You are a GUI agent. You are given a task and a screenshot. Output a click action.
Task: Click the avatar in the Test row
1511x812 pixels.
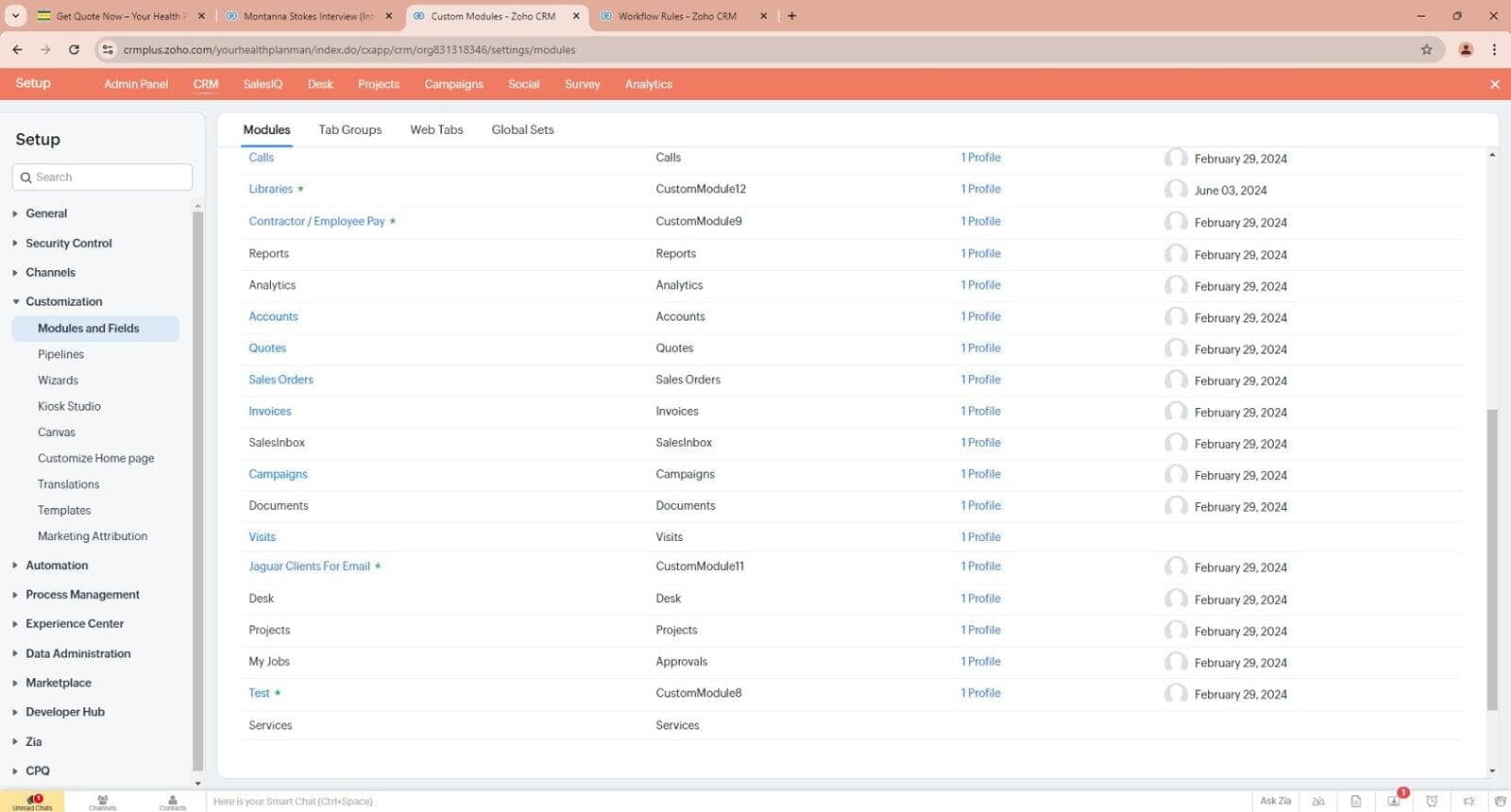pos(1176,693)
